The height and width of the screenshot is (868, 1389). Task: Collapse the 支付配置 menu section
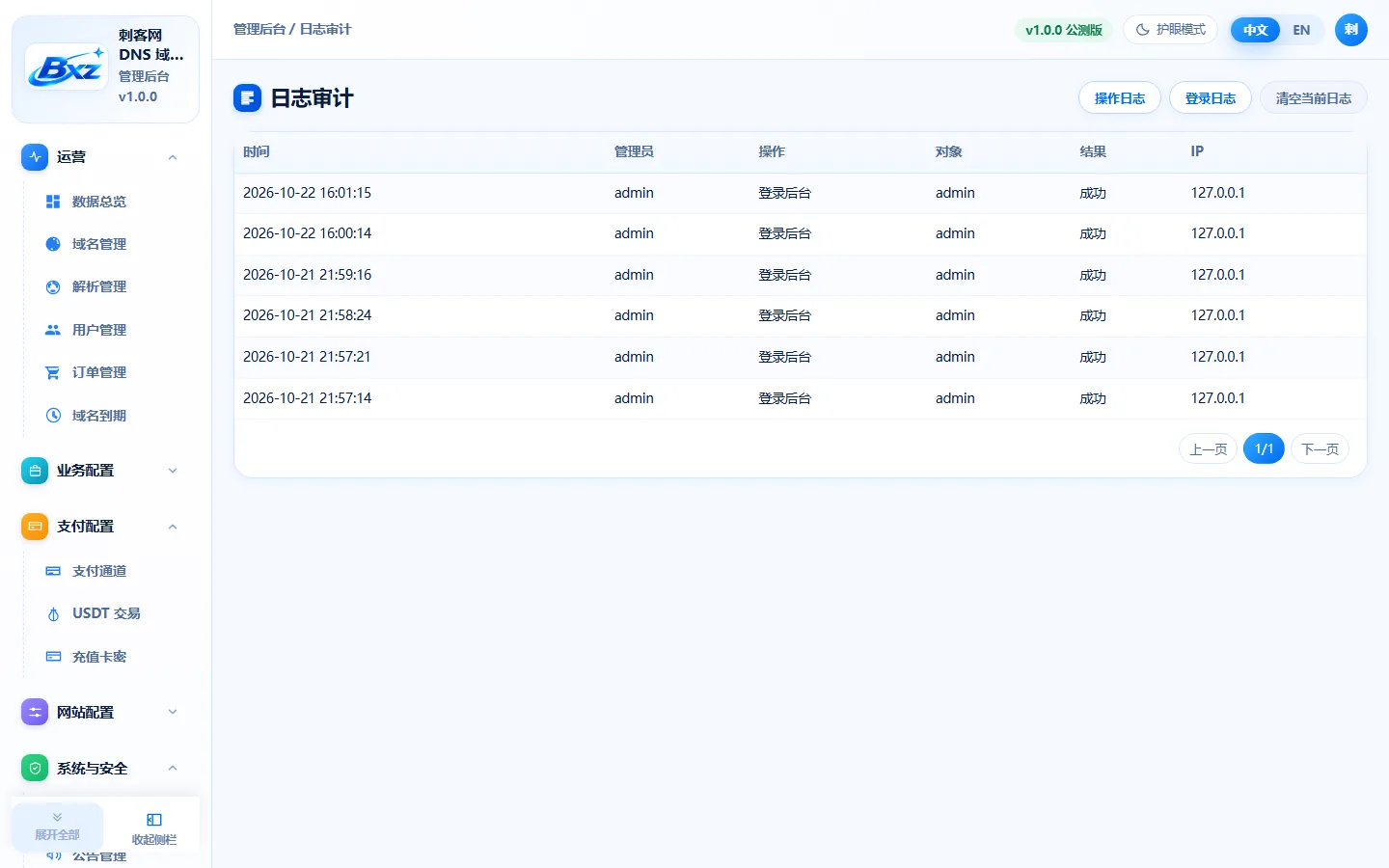point(173,527)
